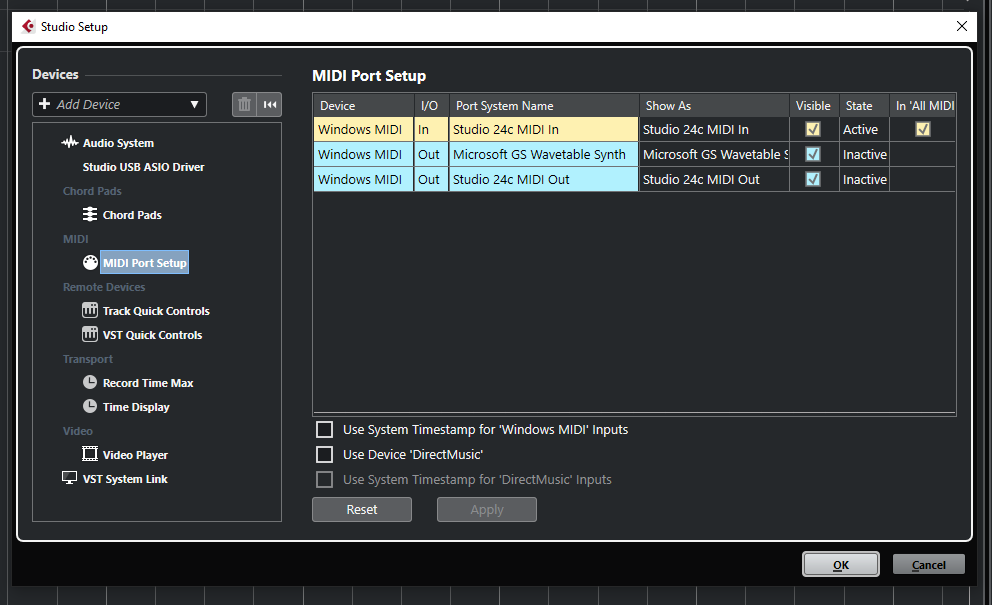Click the 'In' I/O cell
Screen dimensions: 992x605
(431, 129)
